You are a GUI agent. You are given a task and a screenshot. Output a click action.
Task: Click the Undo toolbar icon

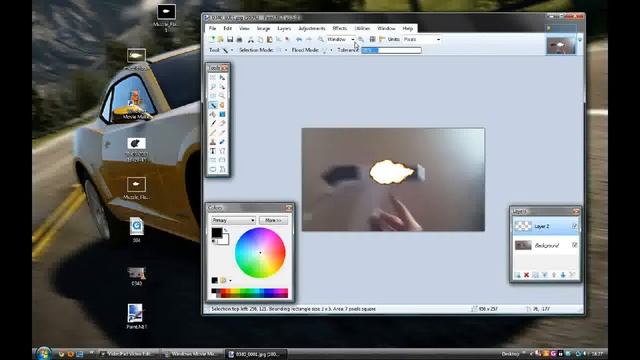point(299,40)
